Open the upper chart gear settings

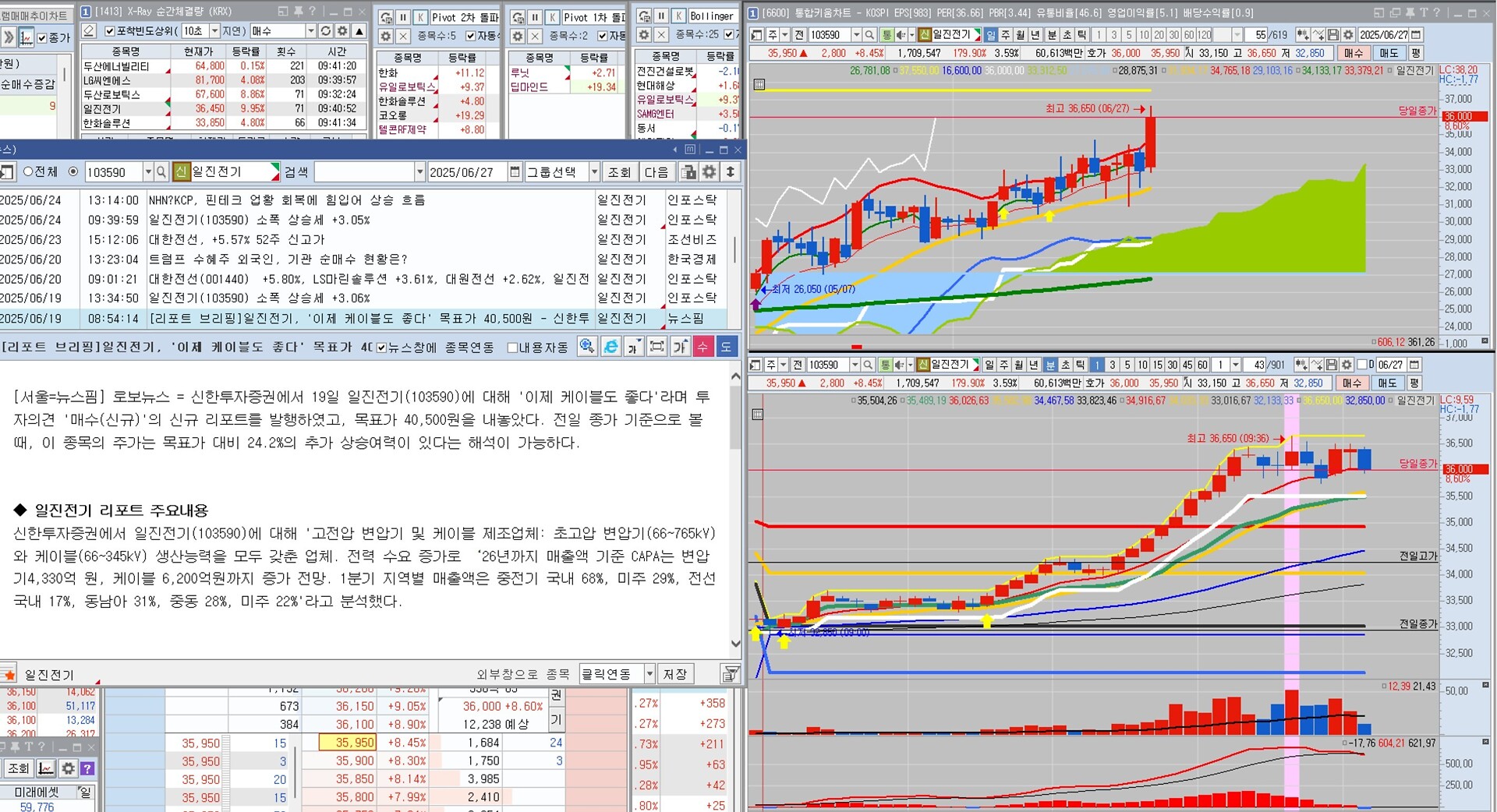click(1348, 35)
